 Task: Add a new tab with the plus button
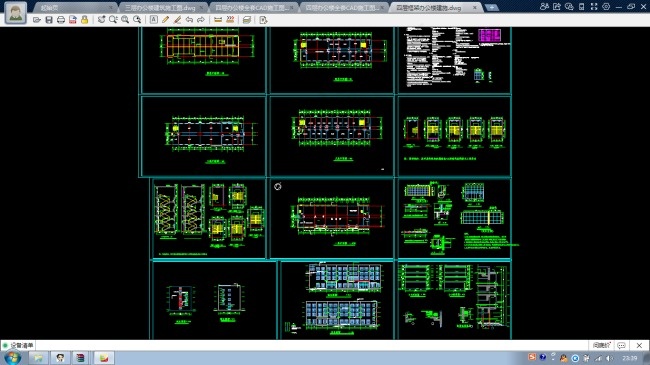point(492,7)
